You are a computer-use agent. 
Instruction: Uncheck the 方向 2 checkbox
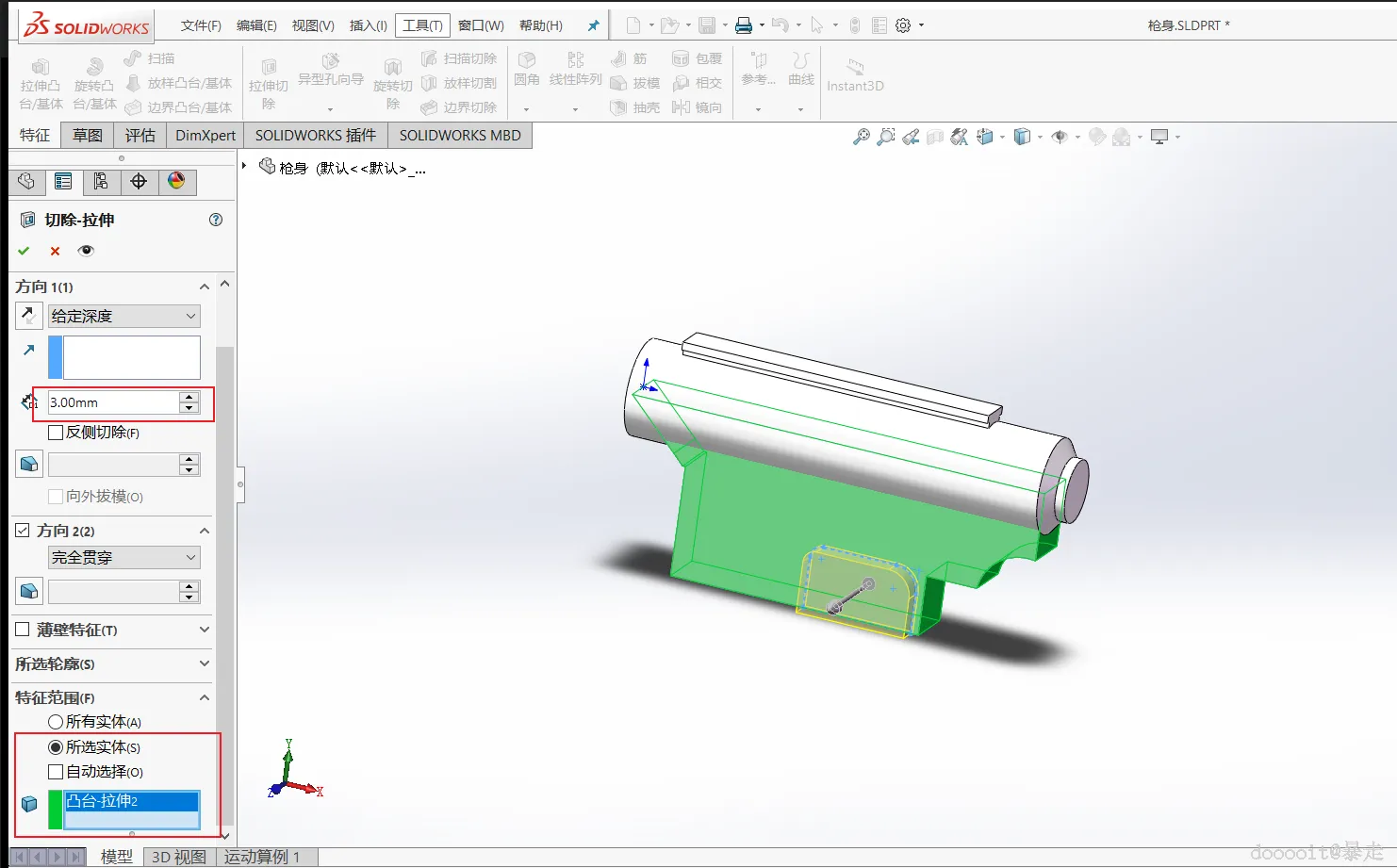(23, 531)
